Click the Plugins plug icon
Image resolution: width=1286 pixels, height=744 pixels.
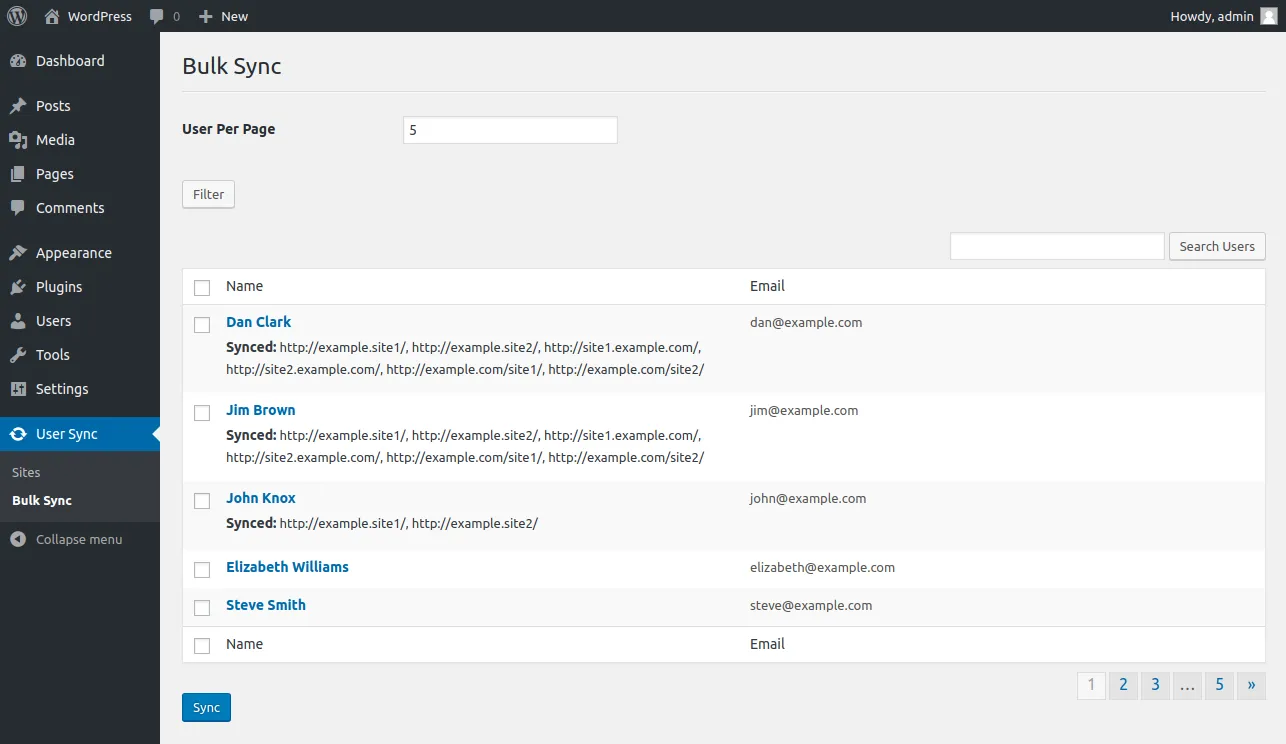[18, 287]
